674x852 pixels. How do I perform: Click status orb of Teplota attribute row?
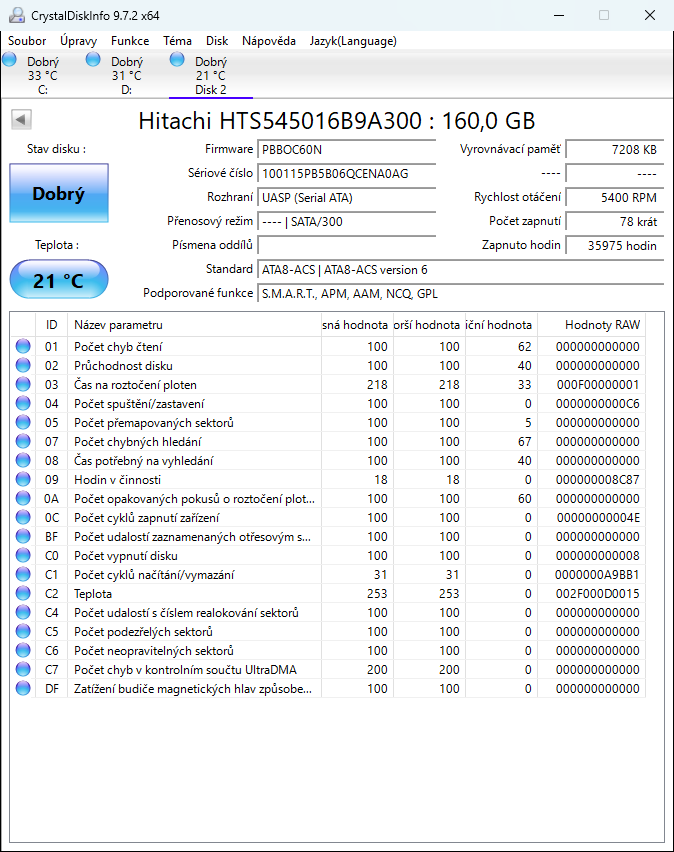[x=23, y=593]
